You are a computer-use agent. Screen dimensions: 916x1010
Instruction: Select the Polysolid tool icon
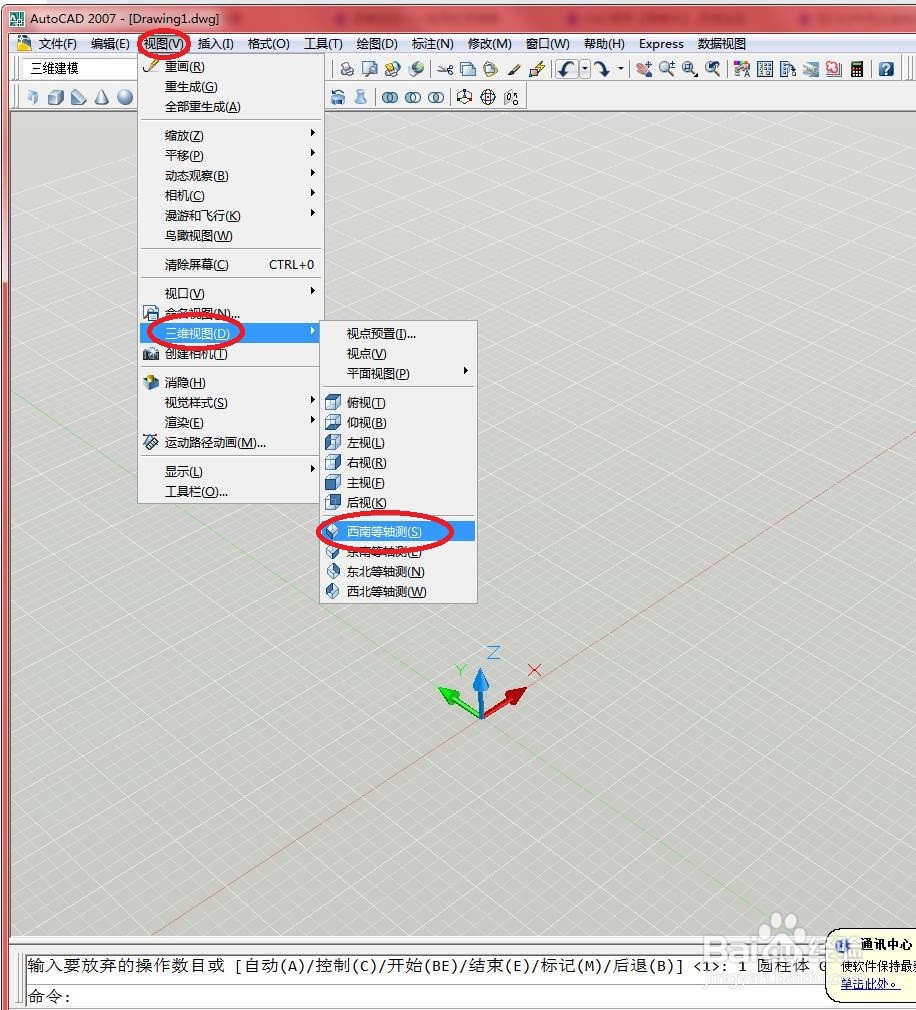click(x=32, y=97)
